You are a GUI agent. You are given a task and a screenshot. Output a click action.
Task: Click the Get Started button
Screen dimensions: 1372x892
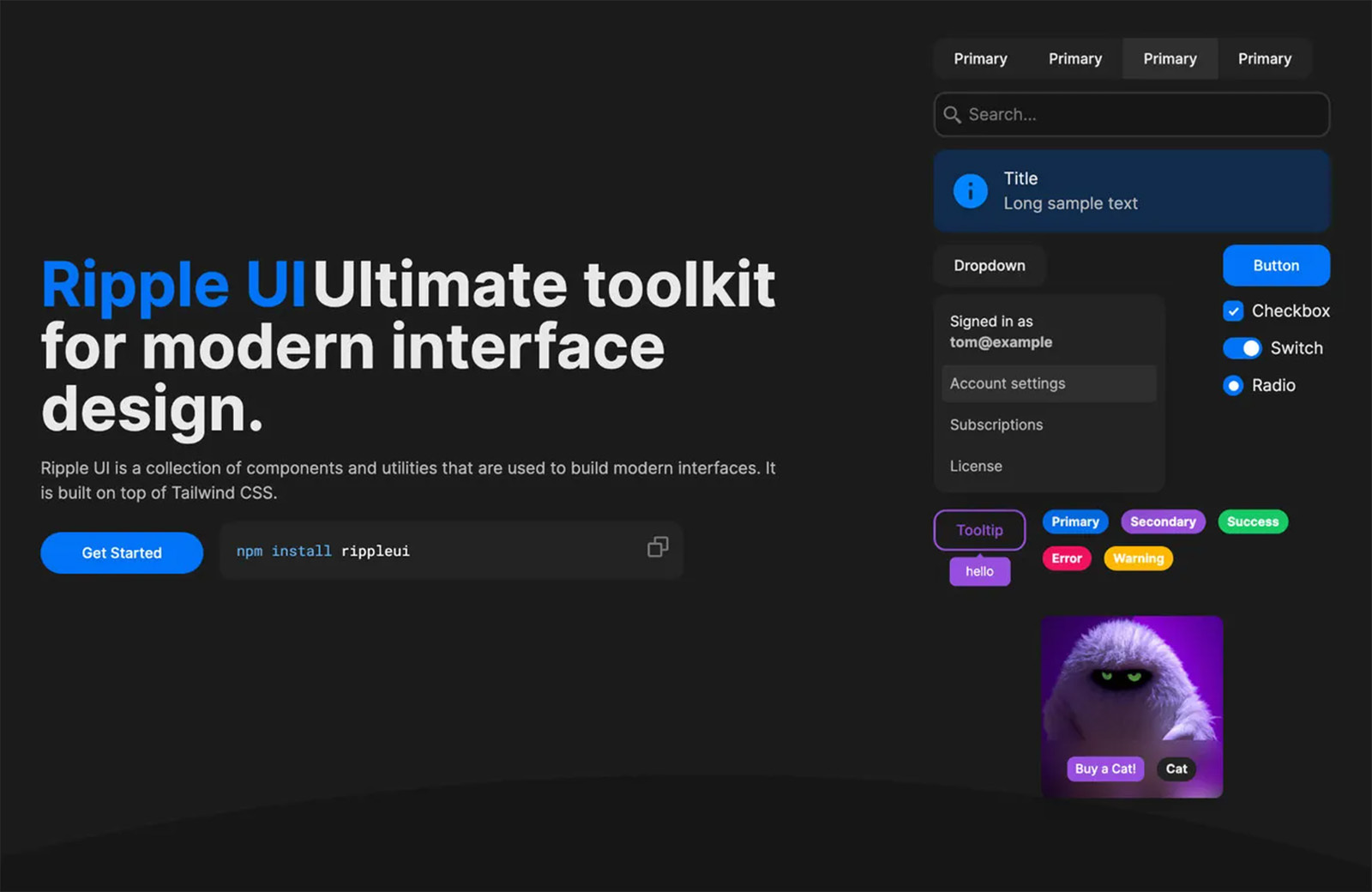click(x=122, y=553)
